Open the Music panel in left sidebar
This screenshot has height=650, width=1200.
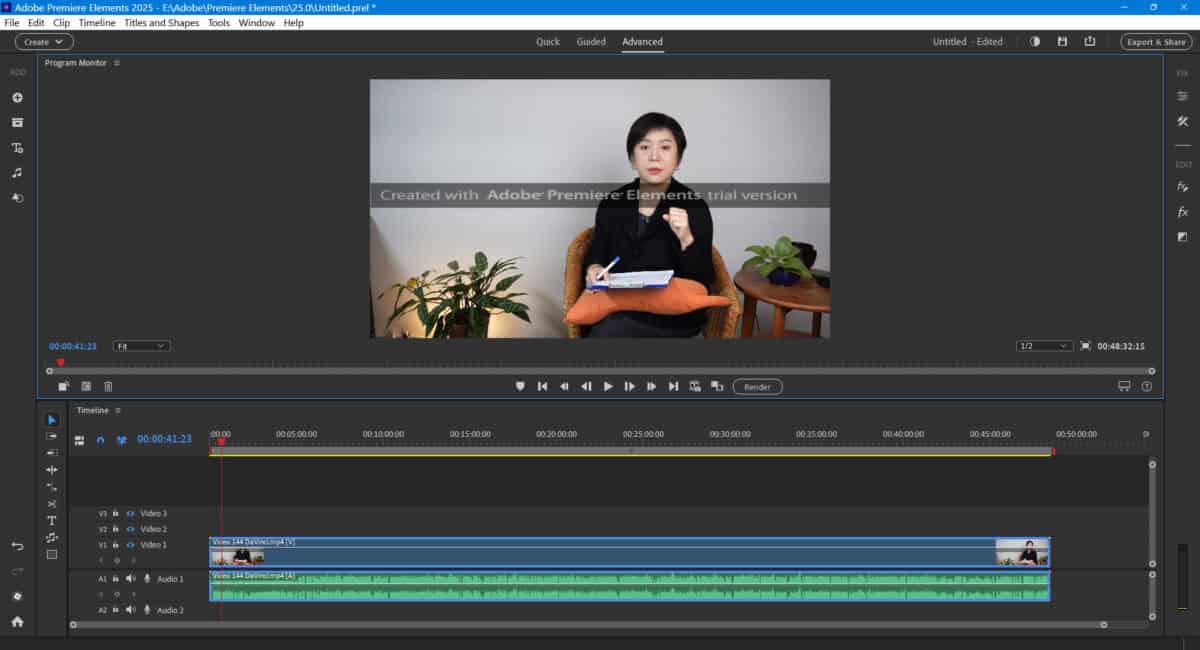tap(17, 172)
